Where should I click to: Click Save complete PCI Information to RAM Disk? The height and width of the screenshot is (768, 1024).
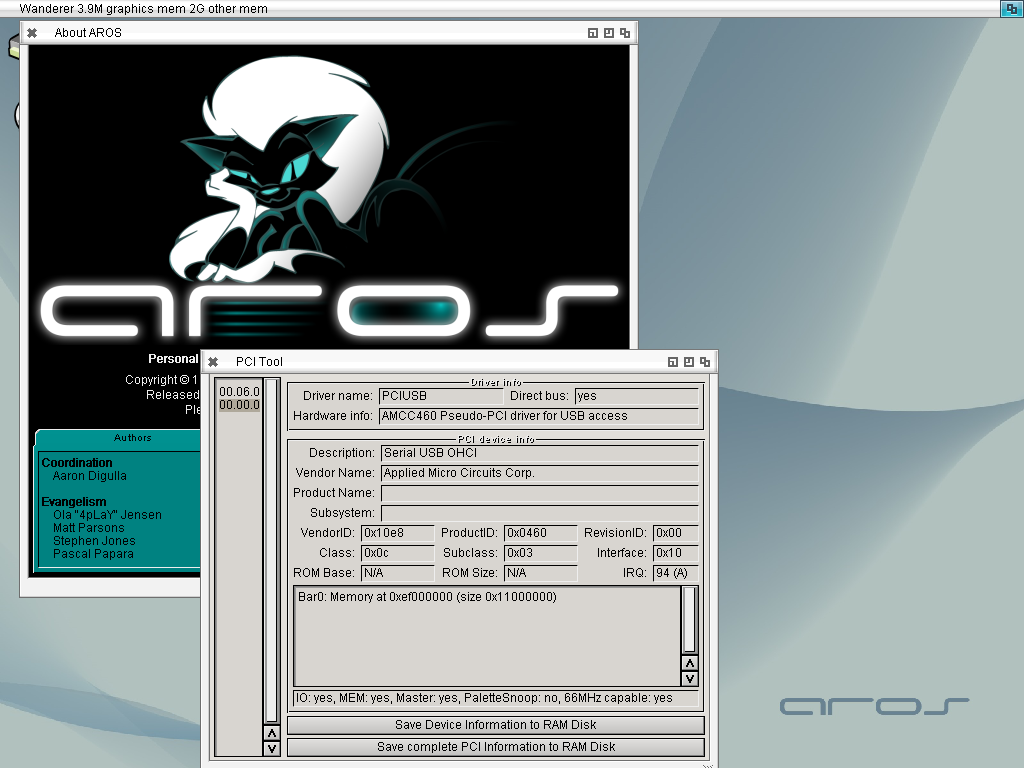pos(496,746)
